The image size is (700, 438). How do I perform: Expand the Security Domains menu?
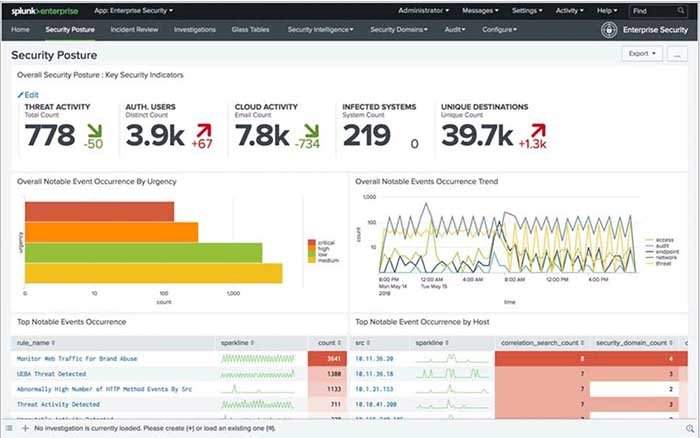399,29
